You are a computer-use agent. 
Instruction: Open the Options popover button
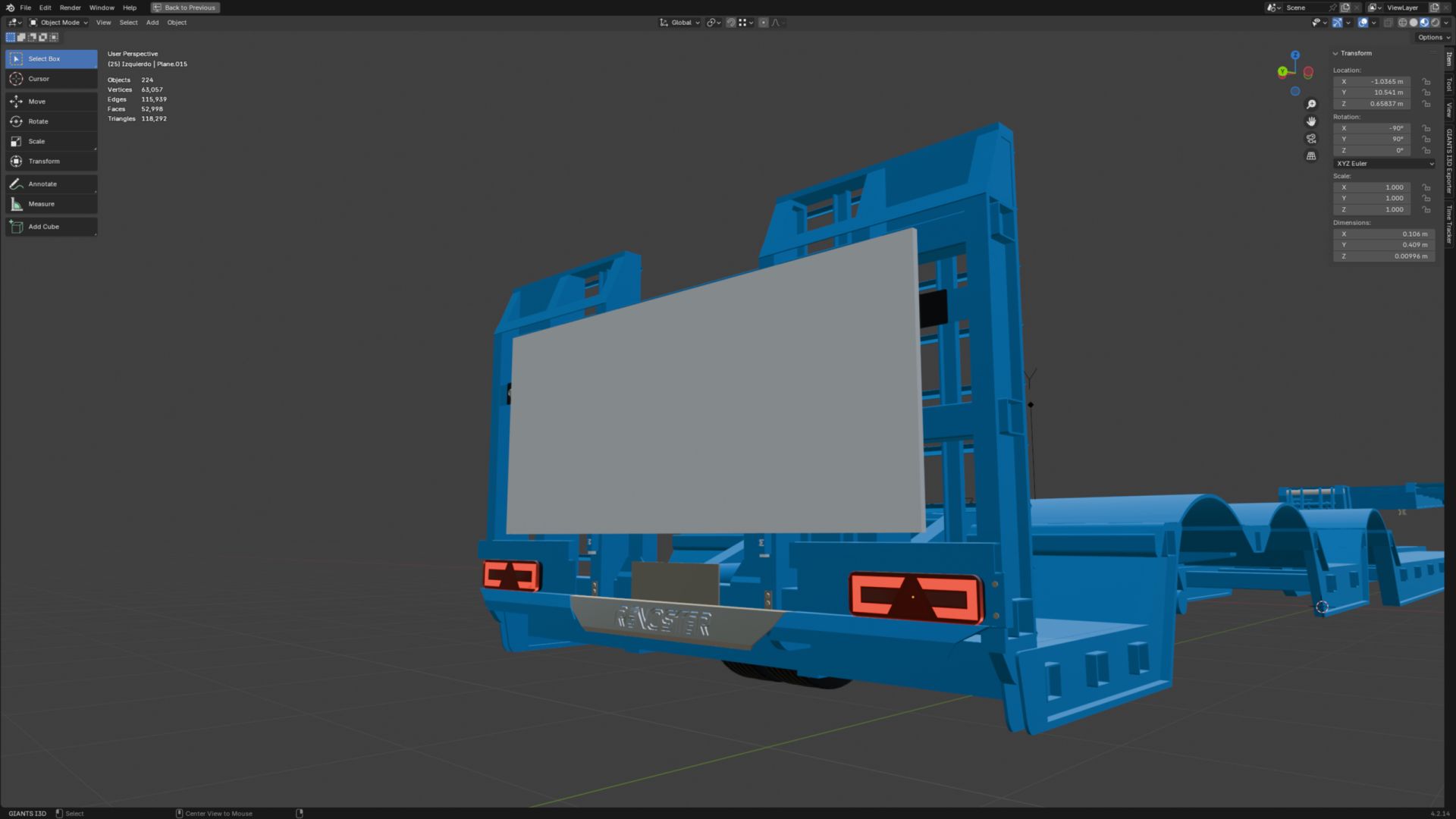pyautogui.click(x=1430, y=37)
